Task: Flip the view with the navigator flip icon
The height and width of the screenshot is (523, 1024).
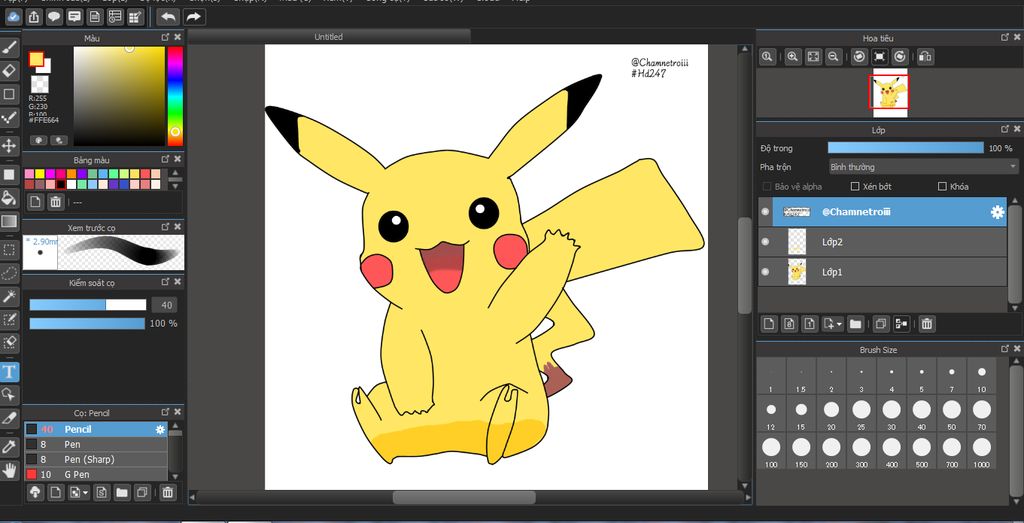Action: 925,57
